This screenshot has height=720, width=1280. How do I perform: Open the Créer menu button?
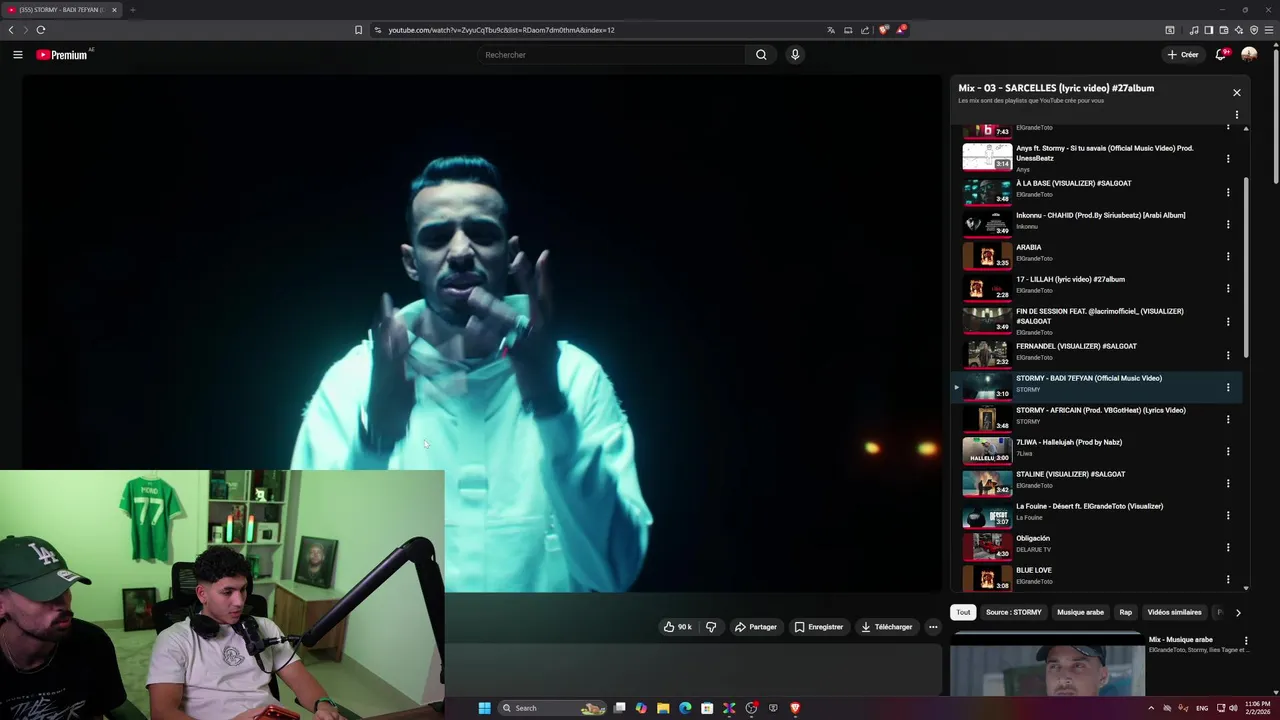[x=1183, y=55]
